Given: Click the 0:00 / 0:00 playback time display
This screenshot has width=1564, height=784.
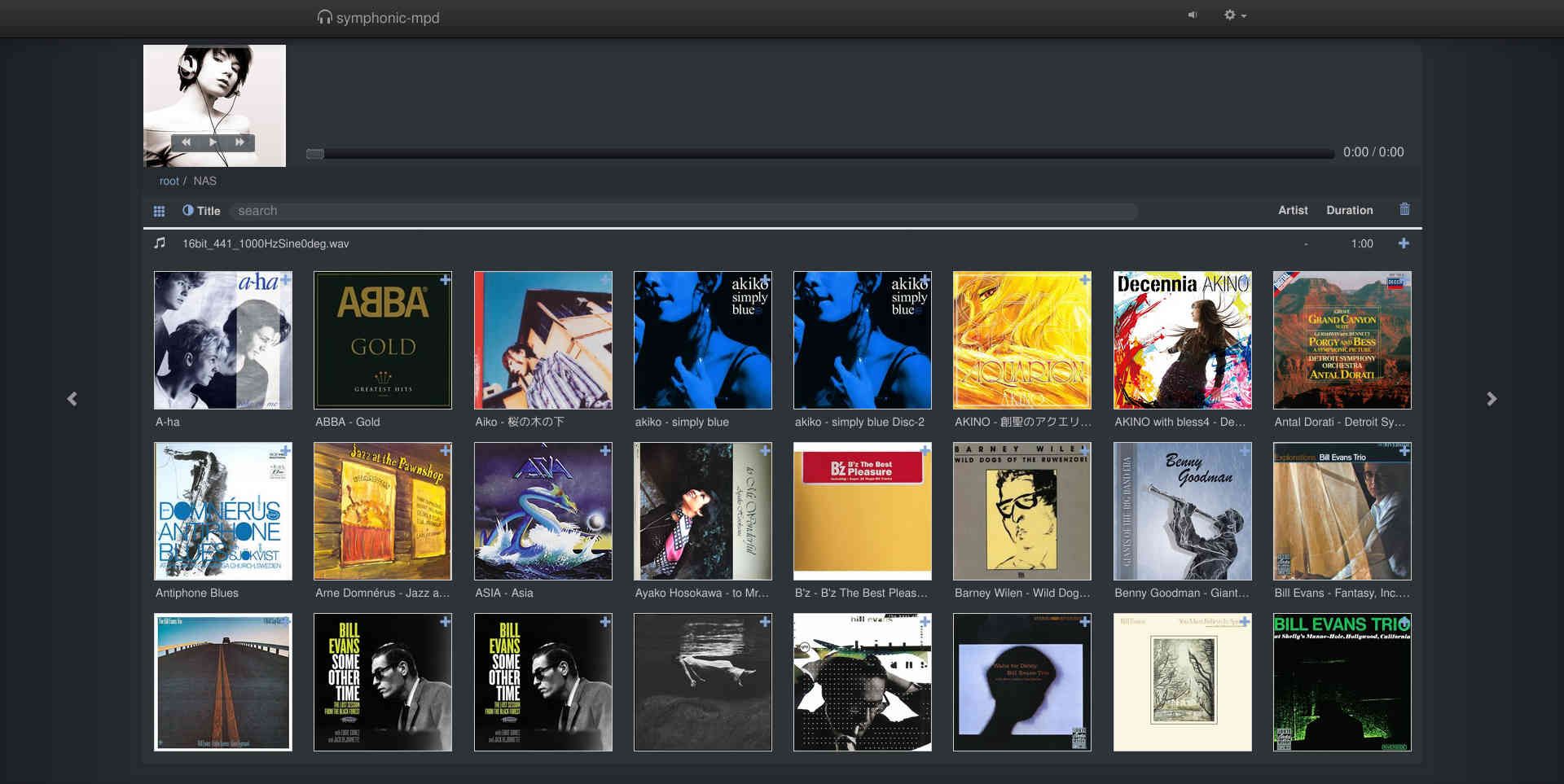Looking at the screenshot, I should (1373, 152).
